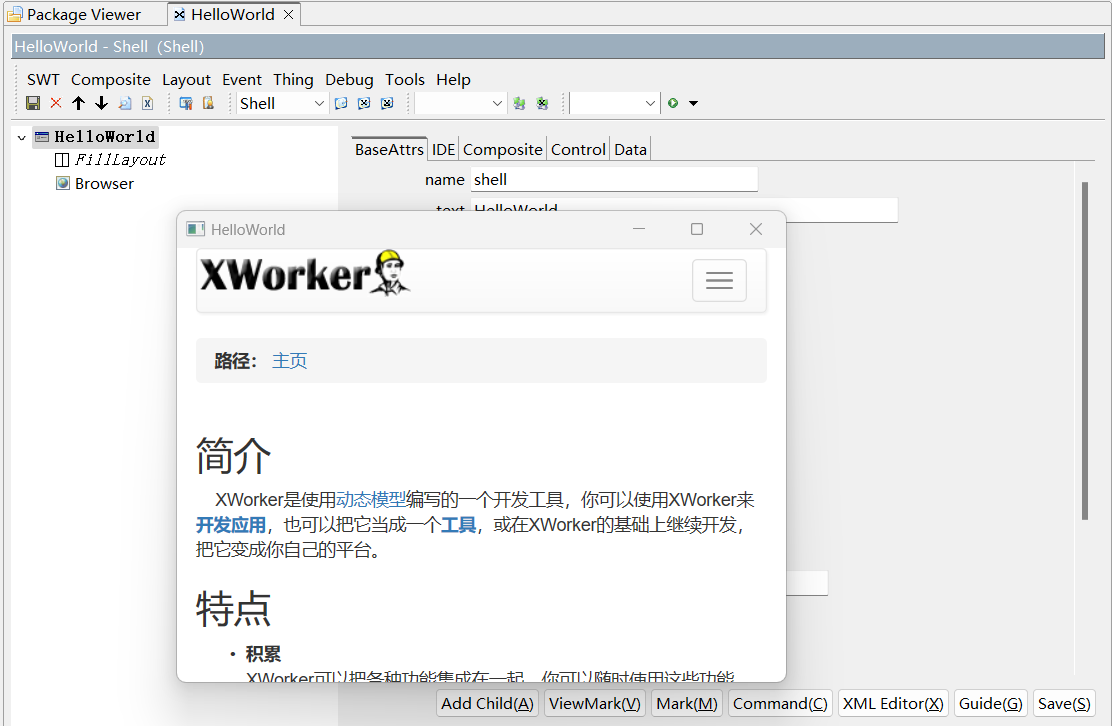Open the Shell type dropdown
The height and width of the screenshot is (726, 1112).
click(318, 103)
